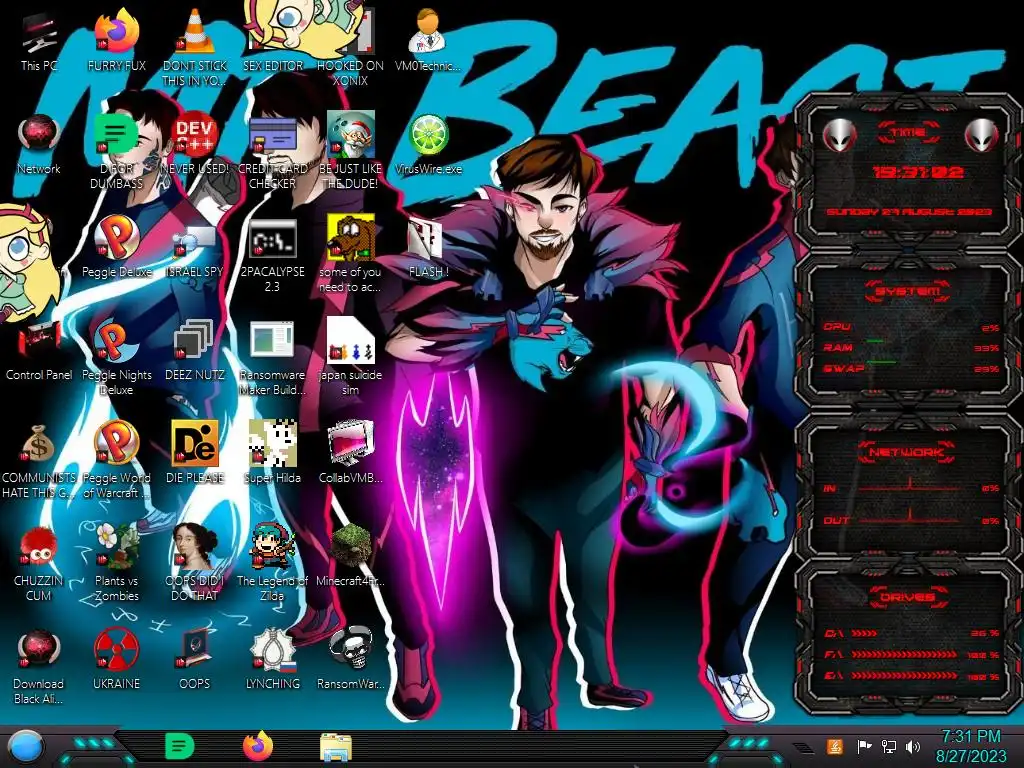Select the DEEZ NUTZ desktop icon
The width and height of the screenshot is (1024, 768).
195,342
